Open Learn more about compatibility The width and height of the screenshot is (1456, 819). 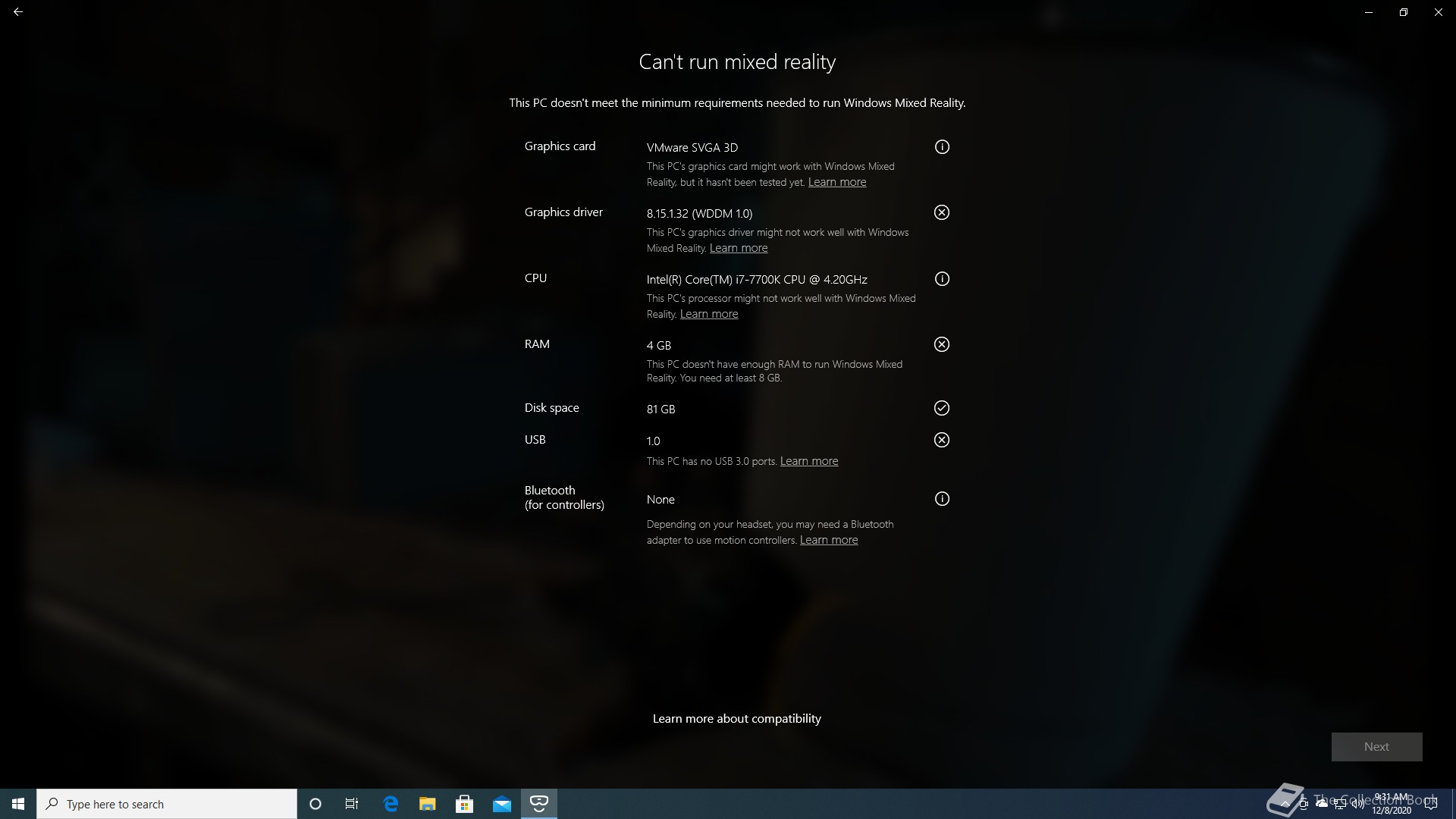737,719
